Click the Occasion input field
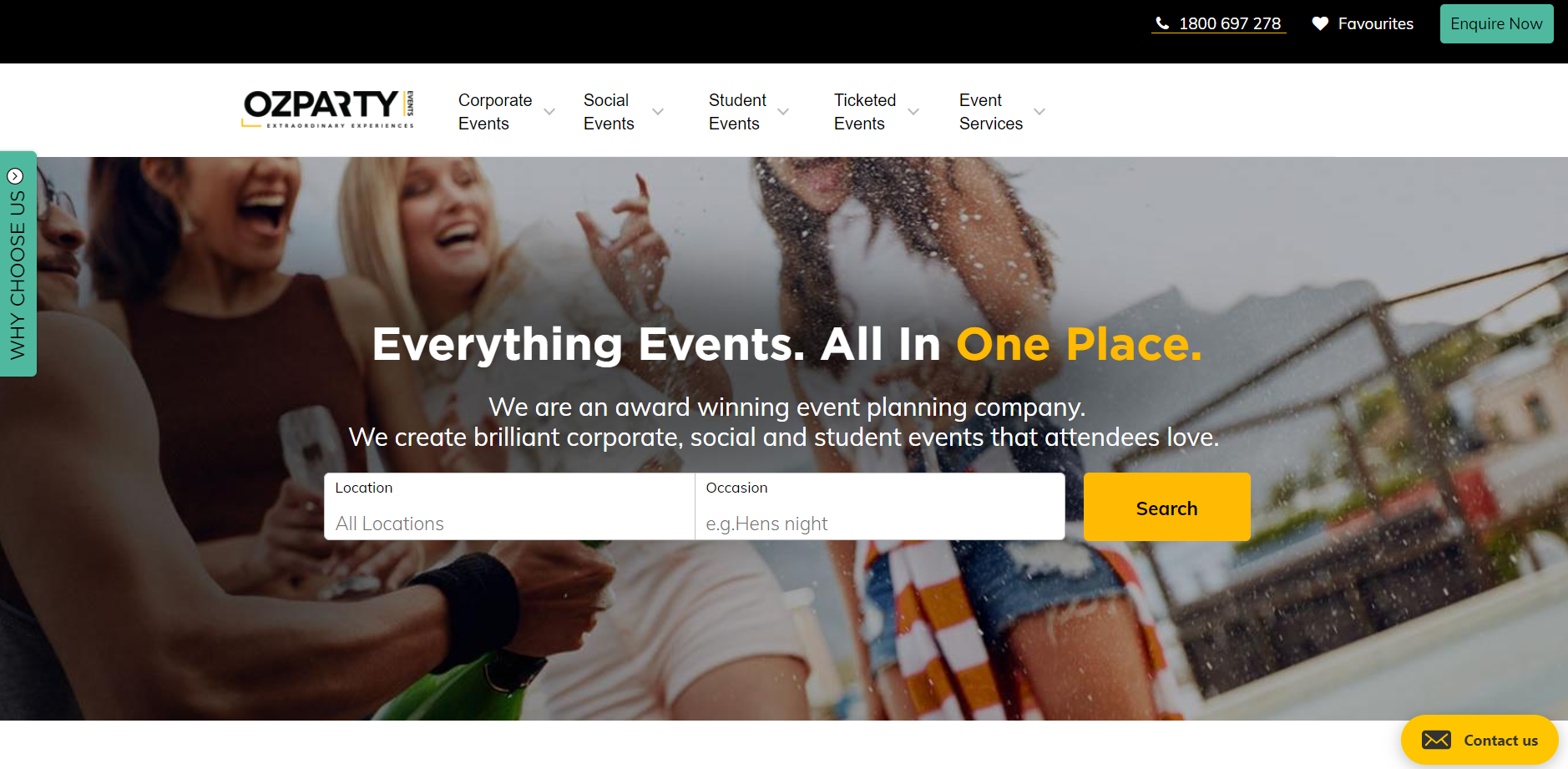Image resolution: width=1568 pixels, height=769 pixels. (880, 507)
